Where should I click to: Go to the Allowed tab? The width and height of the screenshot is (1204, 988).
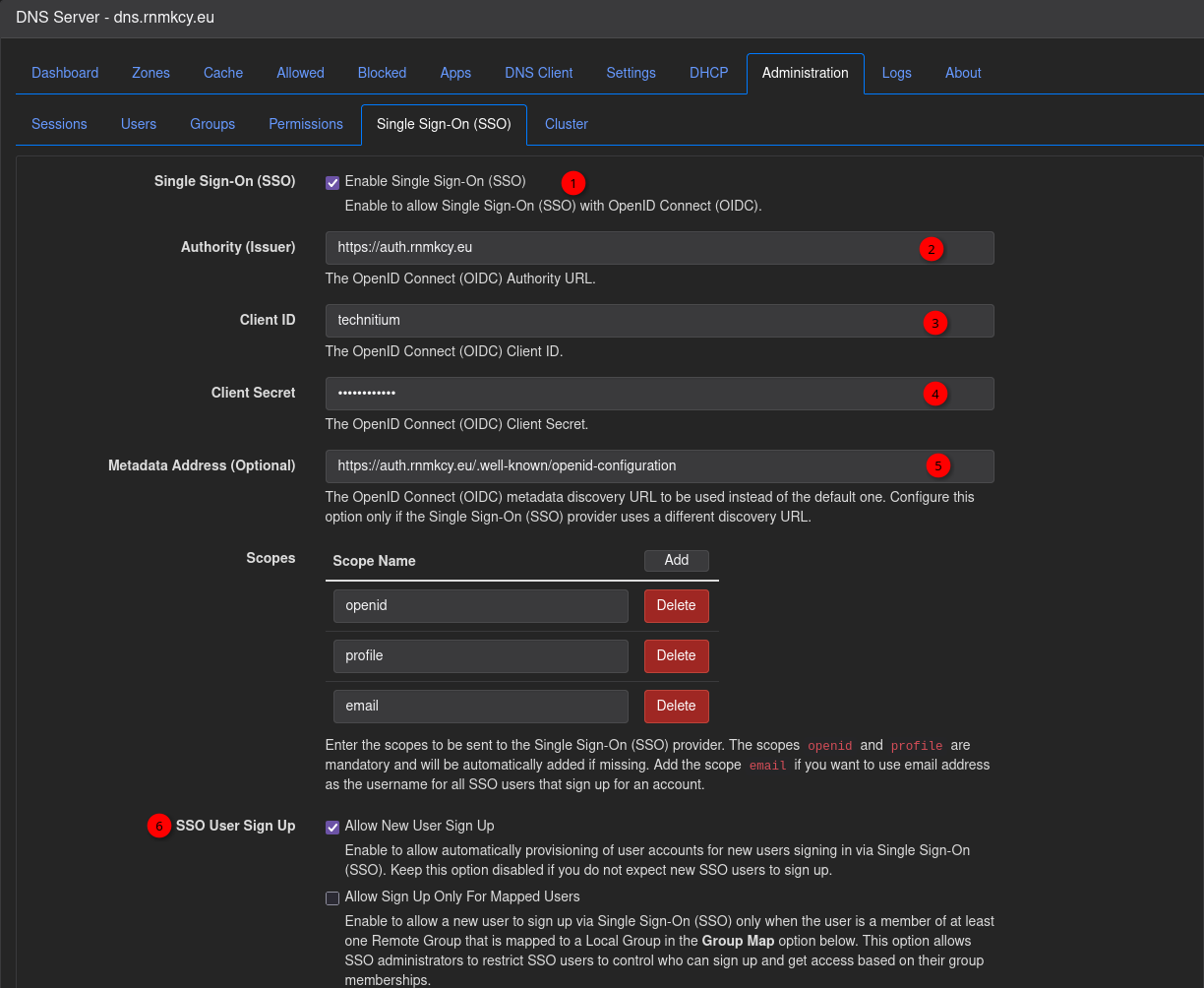click(x=300, y=73)
